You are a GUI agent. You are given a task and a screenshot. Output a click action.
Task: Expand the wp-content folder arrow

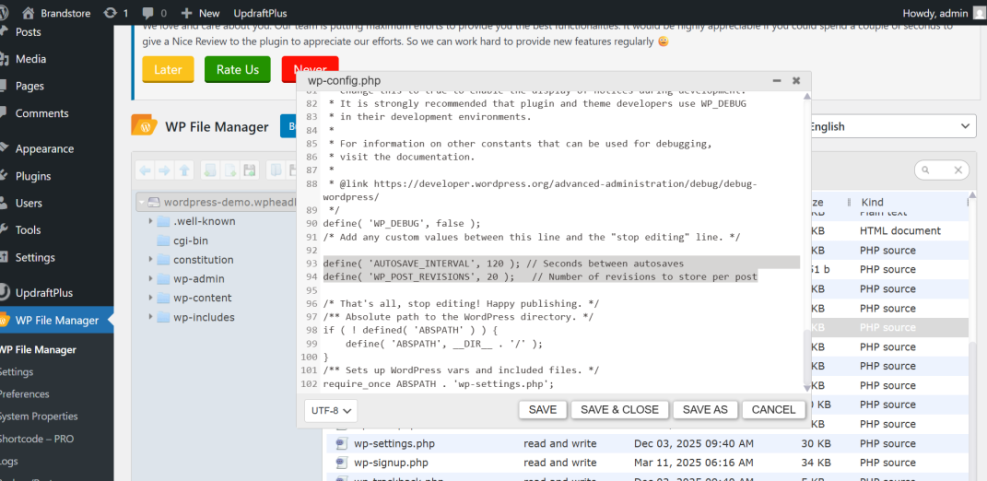(x=150, y=298)
